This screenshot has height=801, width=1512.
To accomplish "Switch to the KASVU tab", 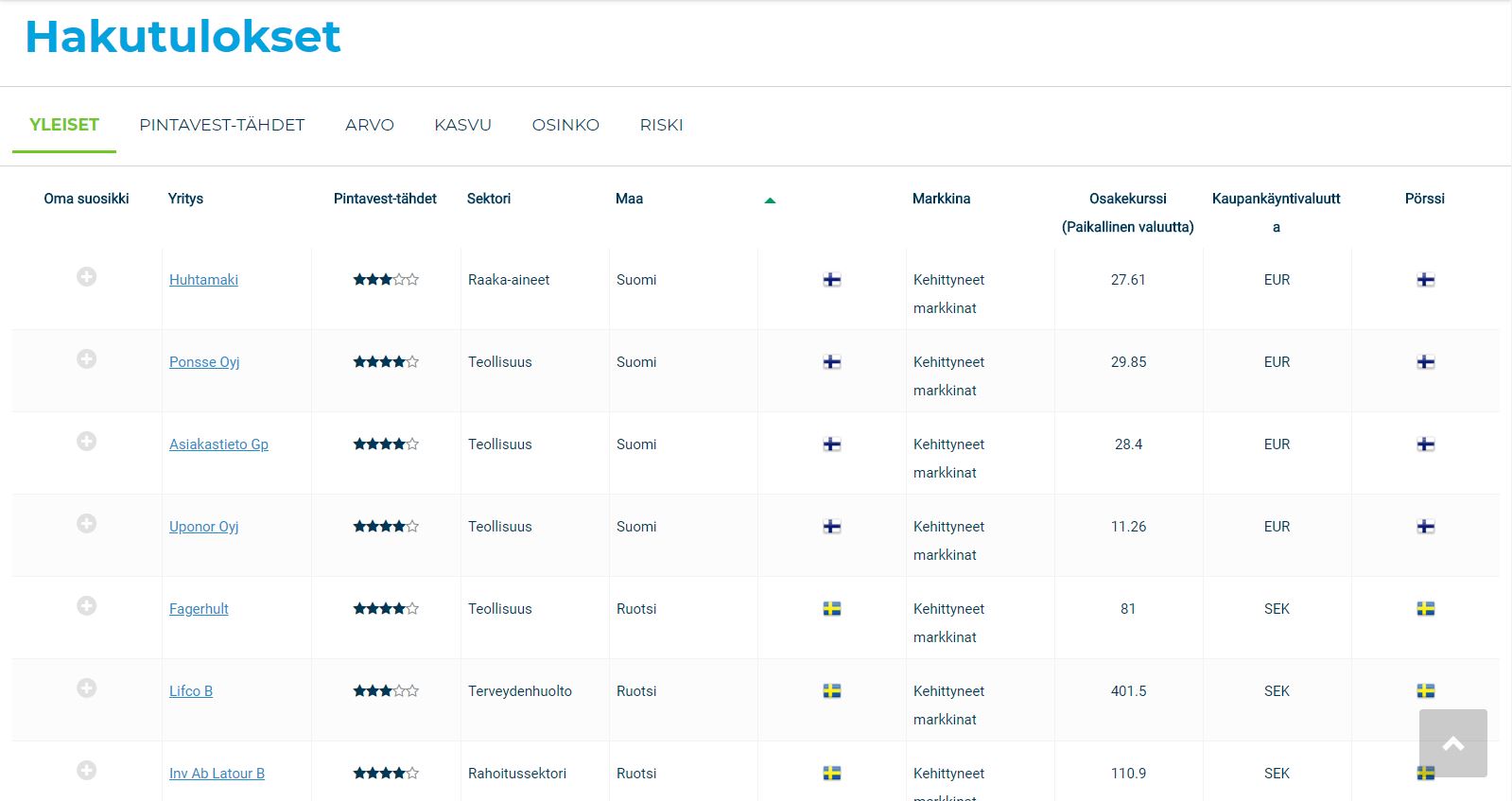I will tap(463, 125).
